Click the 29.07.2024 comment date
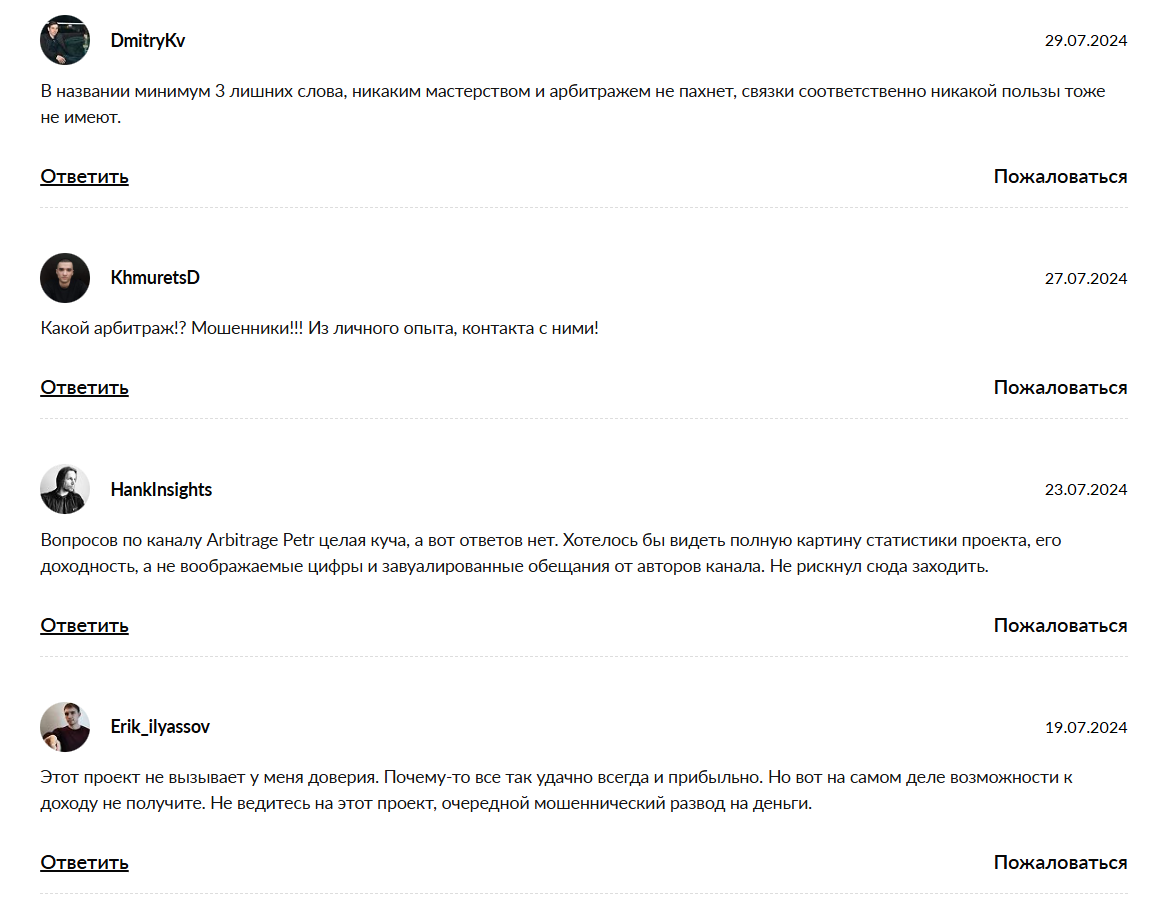This screenshot has width=1152, height=919. (x=1085, y=41)
